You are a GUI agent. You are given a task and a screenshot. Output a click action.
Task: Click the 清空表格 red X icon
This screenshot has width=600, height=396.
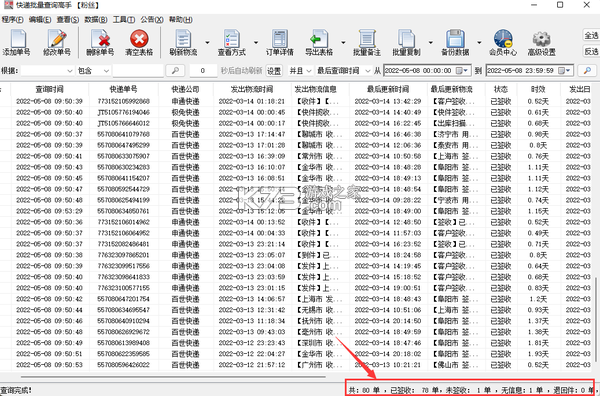click(x=139, y=42)
